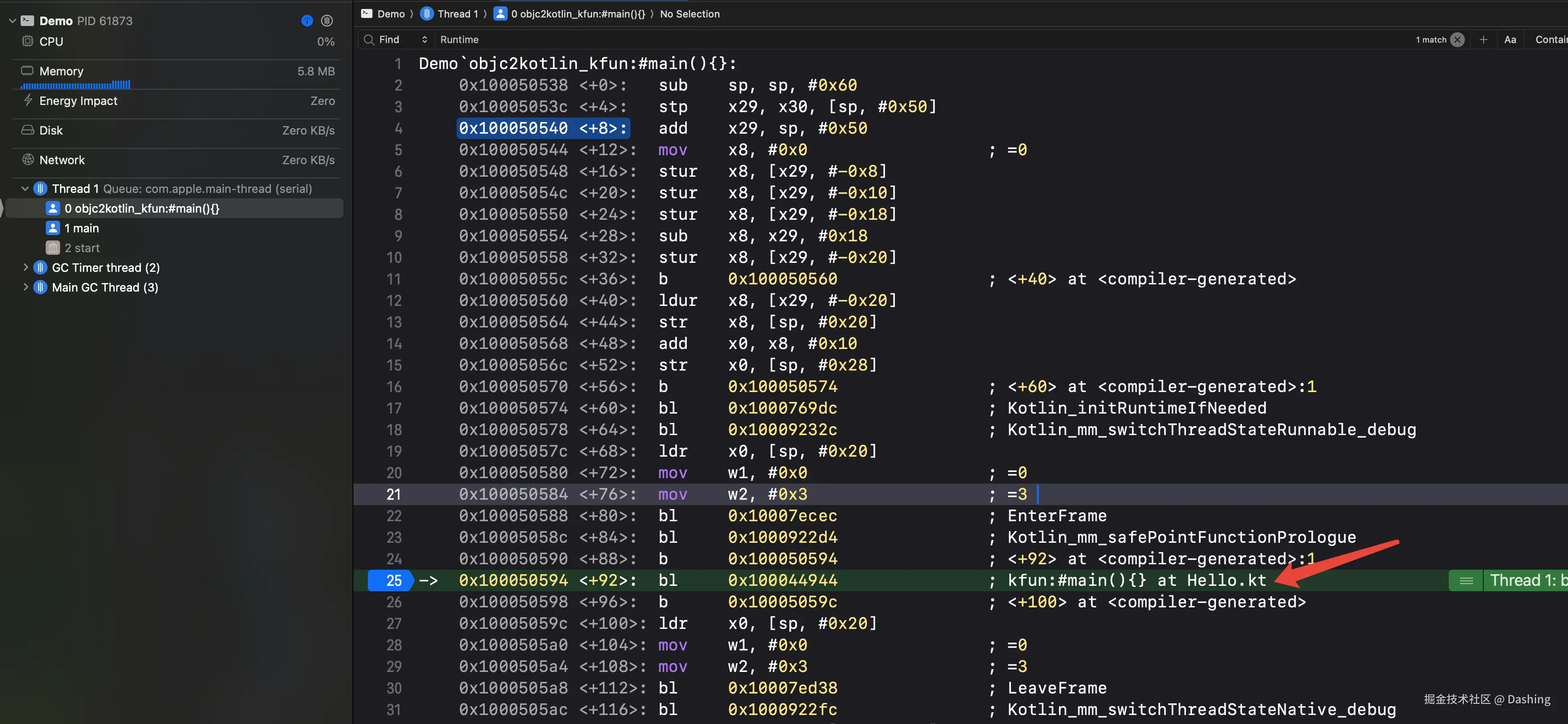This screenshot has width=1568, height=724.
Task: Click the line 25 breakpoint marker
Action: pyautogui.click(x=391, y=580)
